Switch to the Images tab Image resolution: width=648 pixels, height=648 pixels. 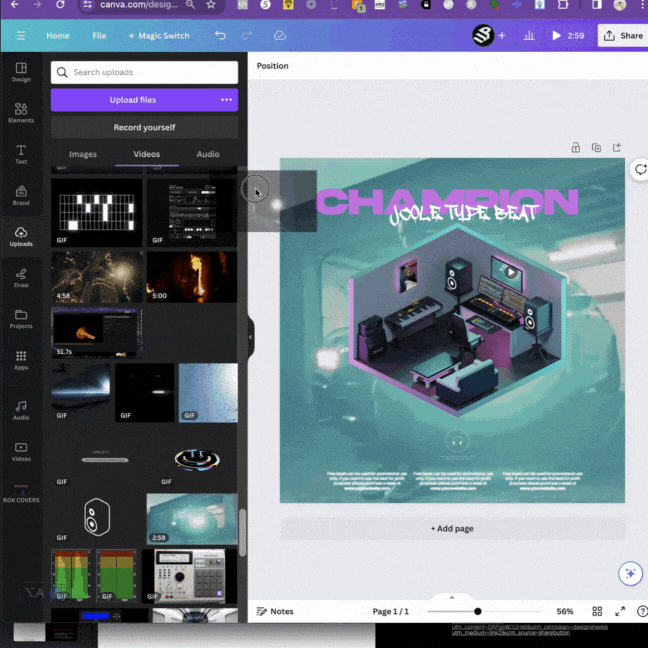point(83,154)
